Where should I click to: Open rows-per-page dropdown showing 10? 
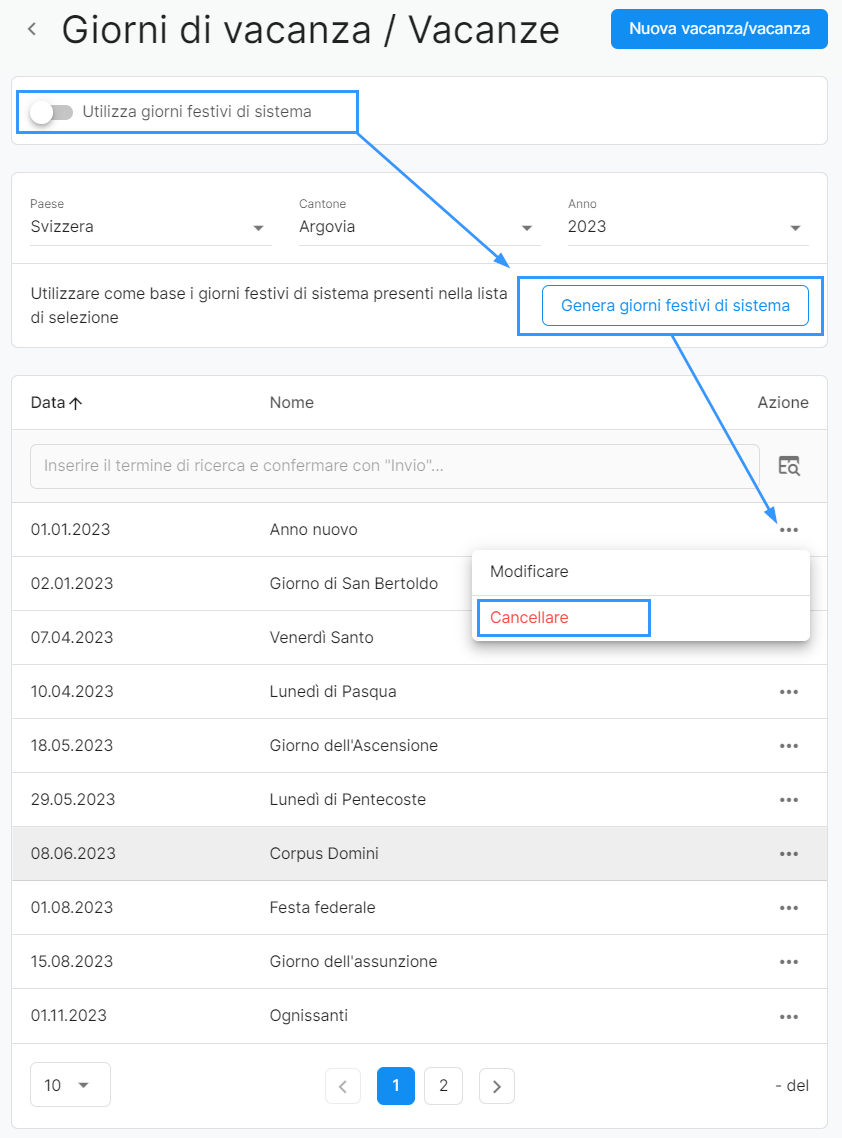[70, 1085]
